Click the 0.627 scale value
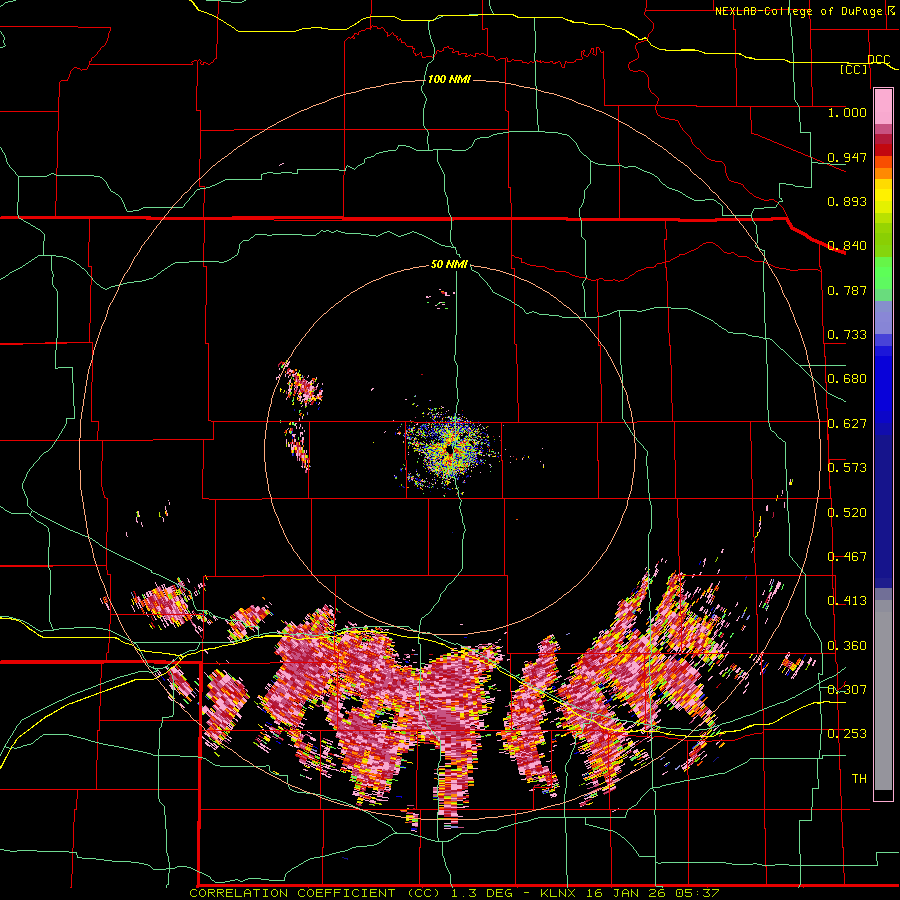Screen dimensions: 900x900 (847, 424)
